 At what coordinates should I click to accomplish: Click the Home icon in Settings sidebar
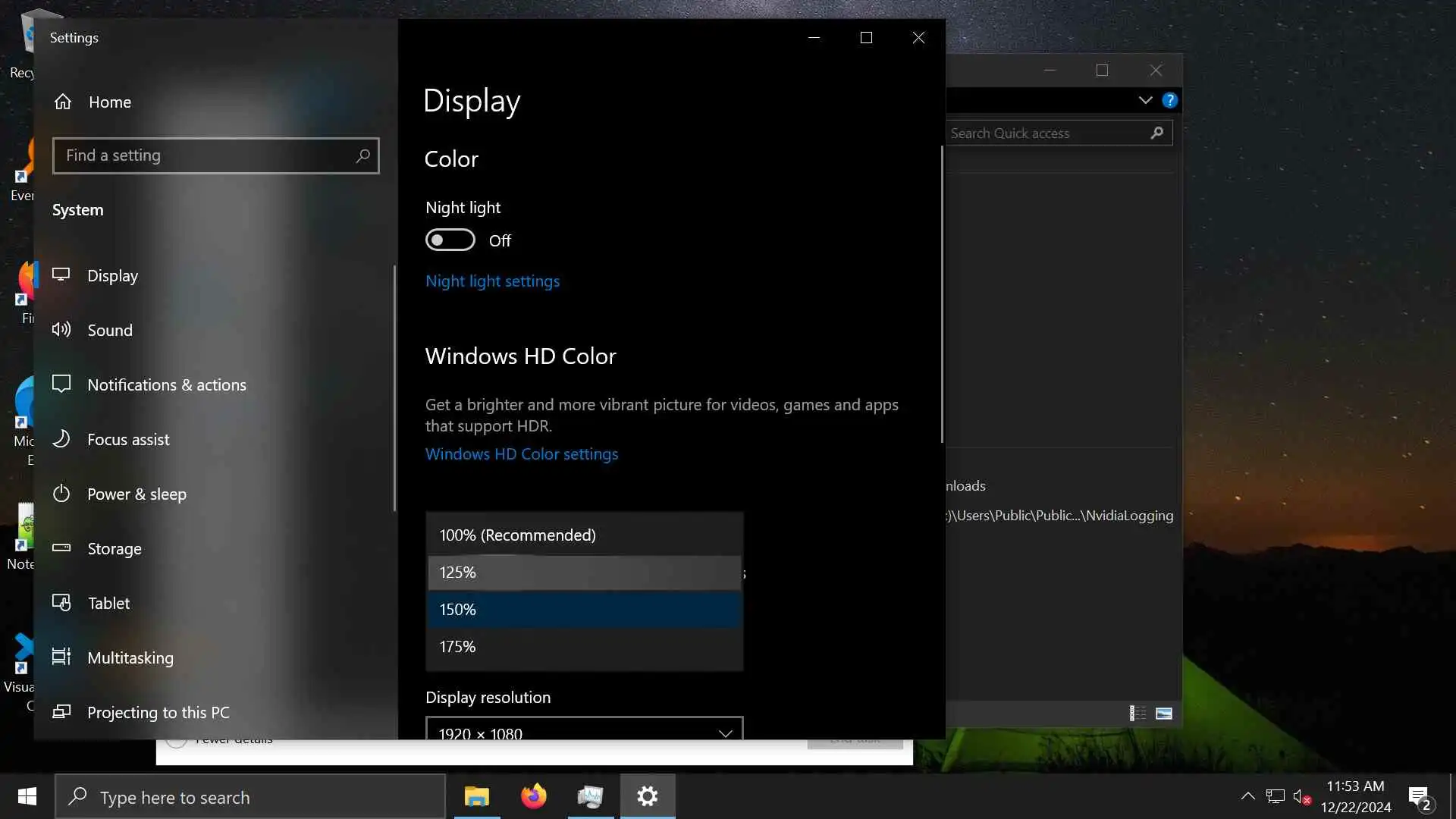(63, 102)
